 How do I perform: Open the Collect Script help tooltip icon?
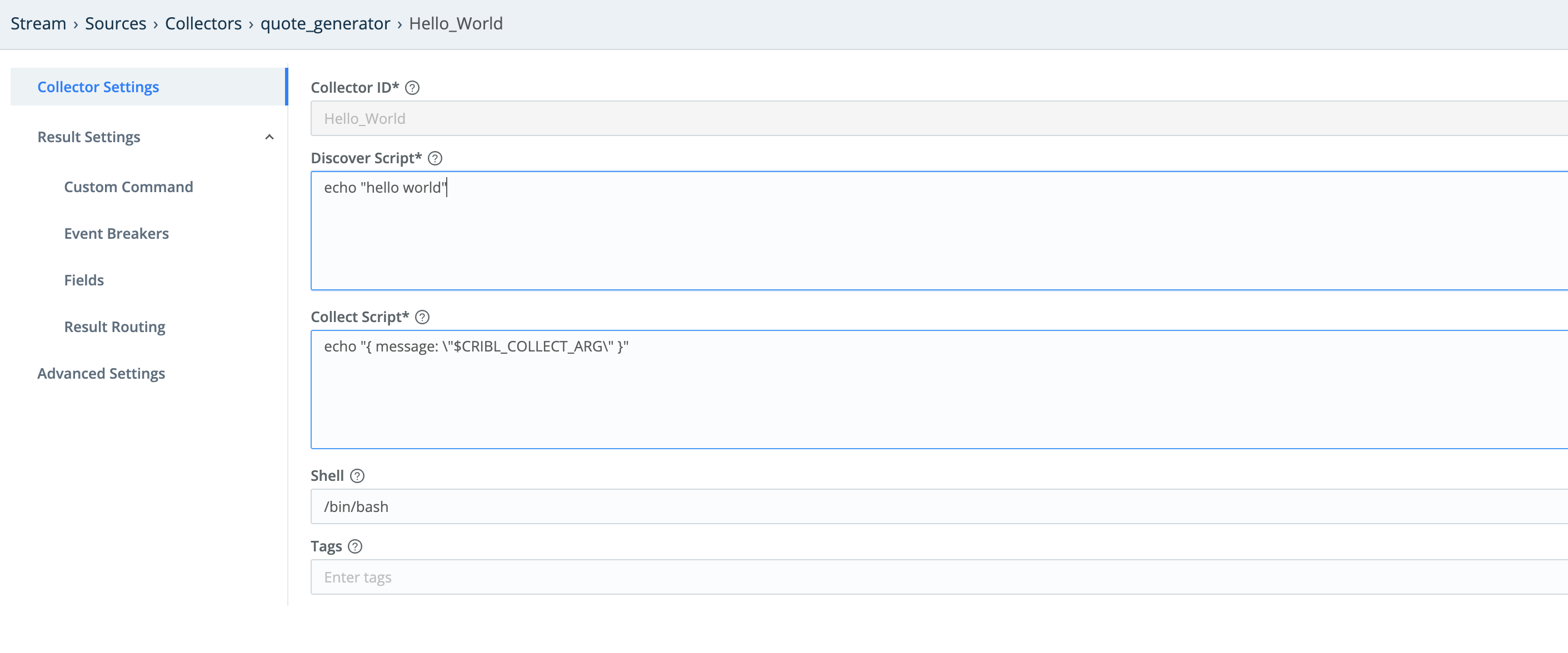pos(422,317)
